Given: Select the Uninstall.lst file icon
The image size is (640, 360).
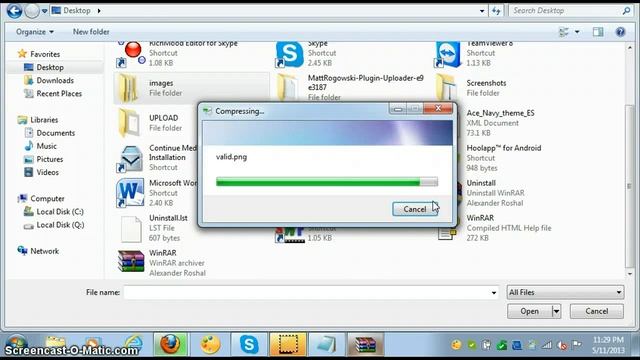Looking at the screenshot, I should [131, 228].
